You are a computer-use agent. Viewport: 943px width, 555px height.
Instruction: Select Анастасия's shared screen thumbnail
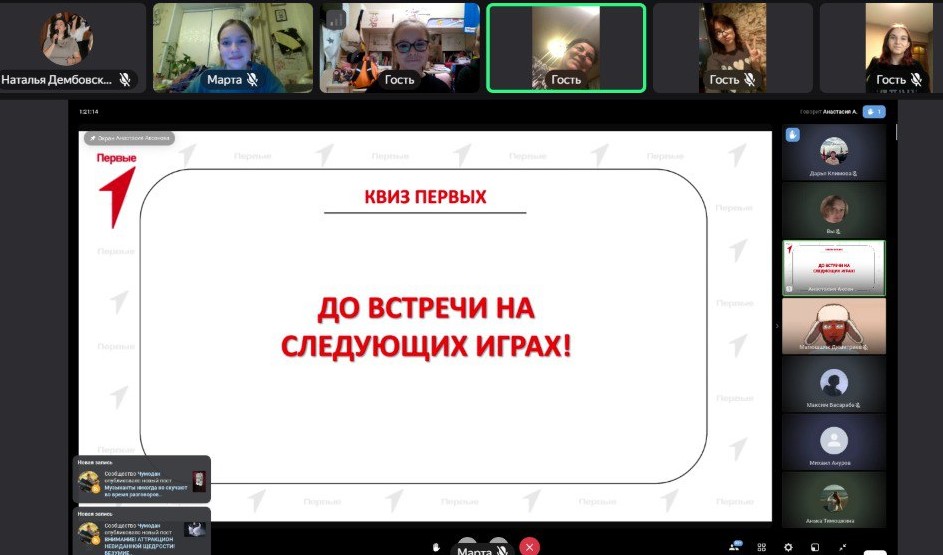833,268
